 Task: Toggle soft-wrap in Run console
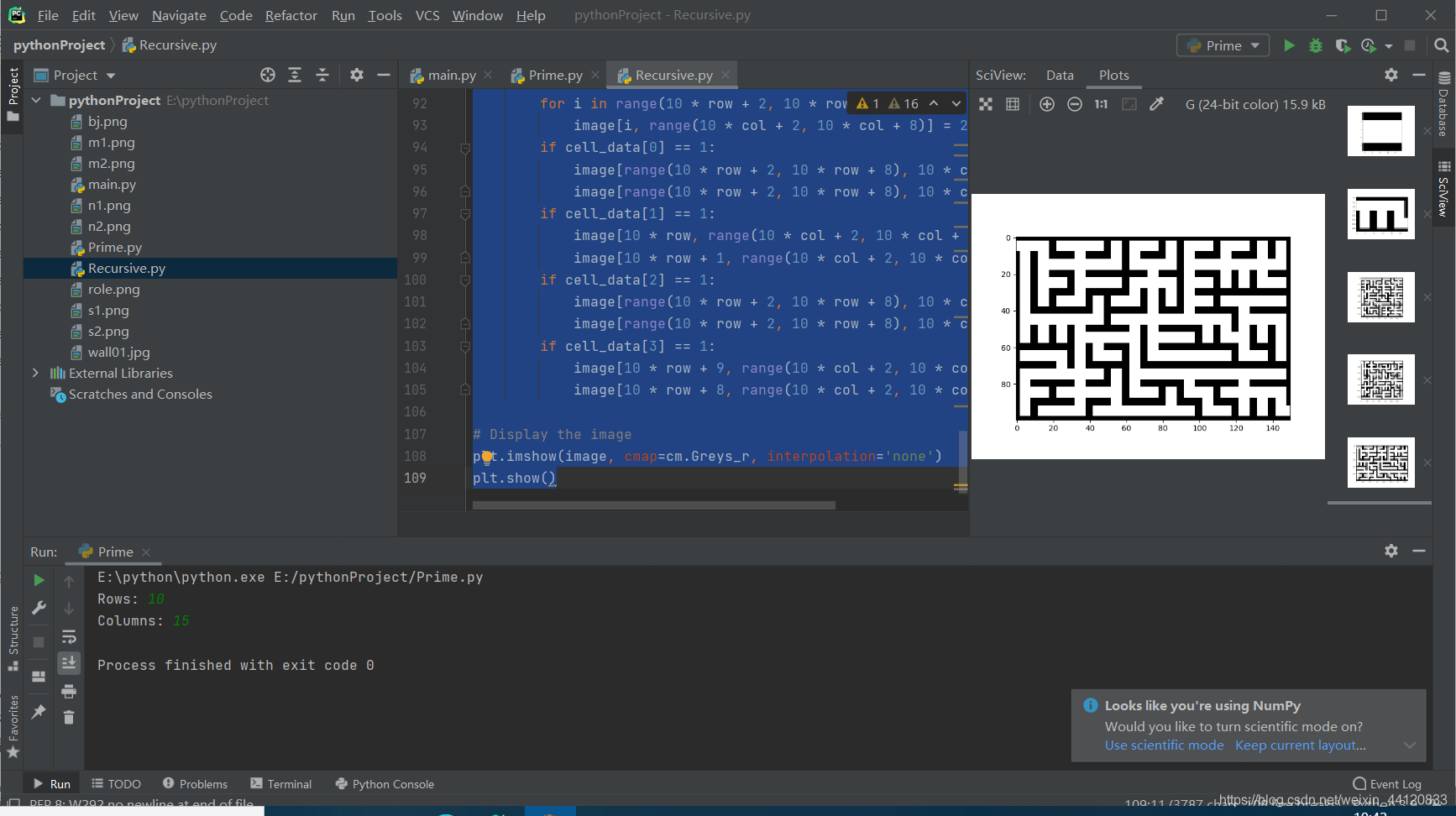[69, 636]
